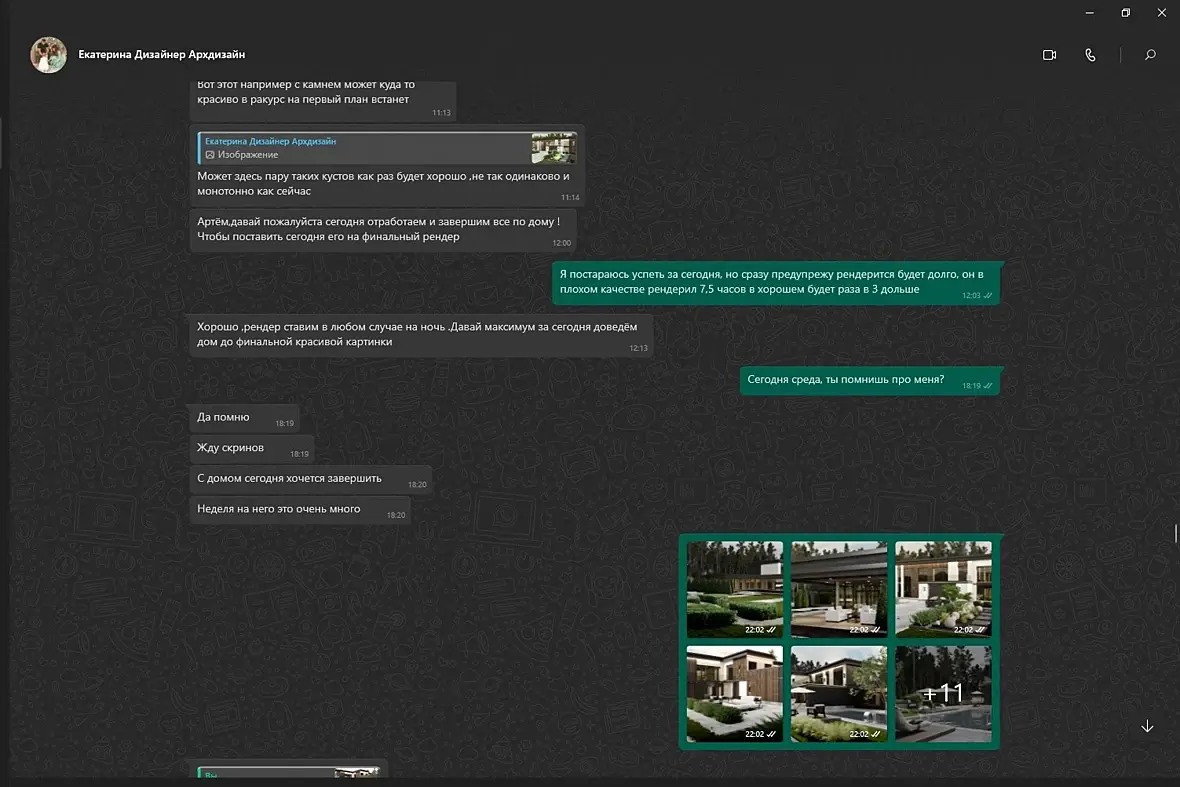Viewport: 1180px width, 787px height.
Task: Jump to latest messages with down arrow
Action: coord(1147,726)
